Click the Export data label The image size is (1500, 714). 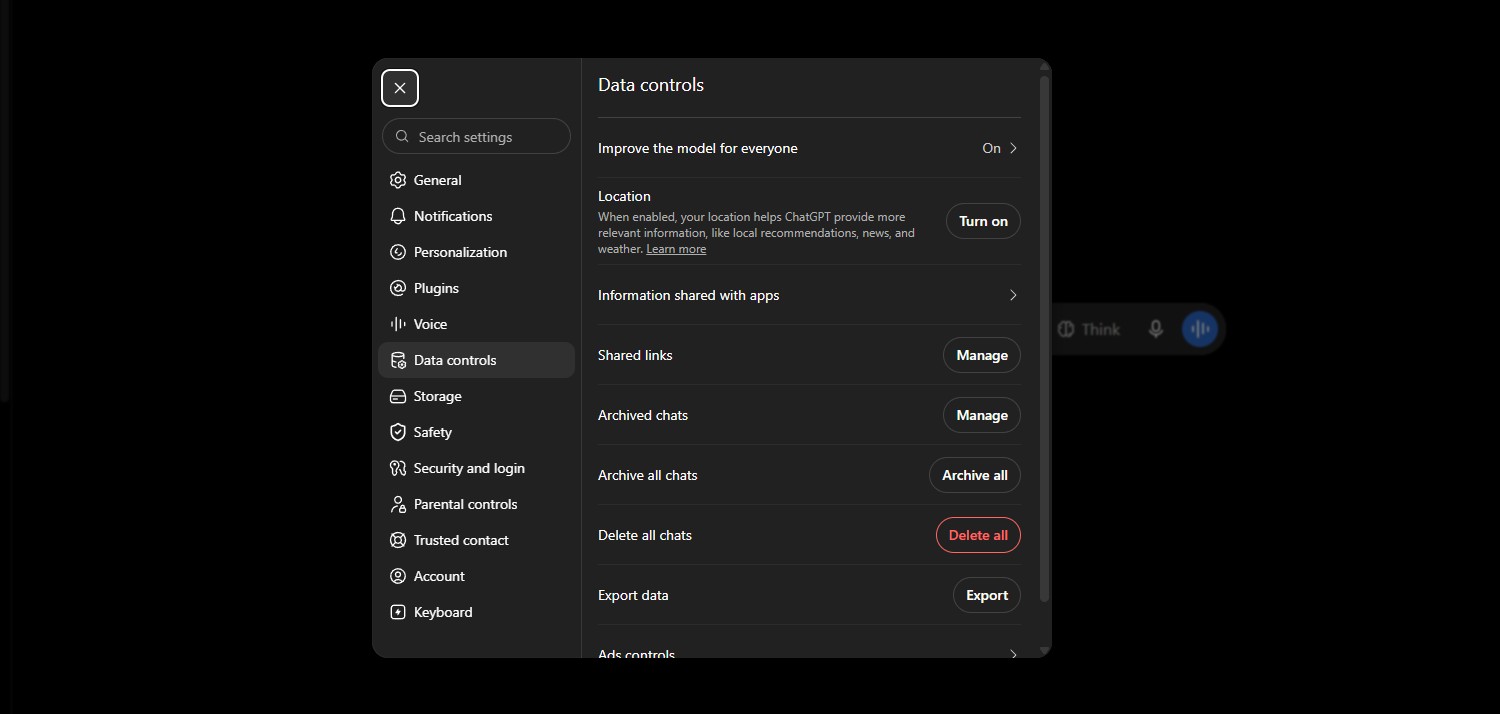tap(633, 595)
